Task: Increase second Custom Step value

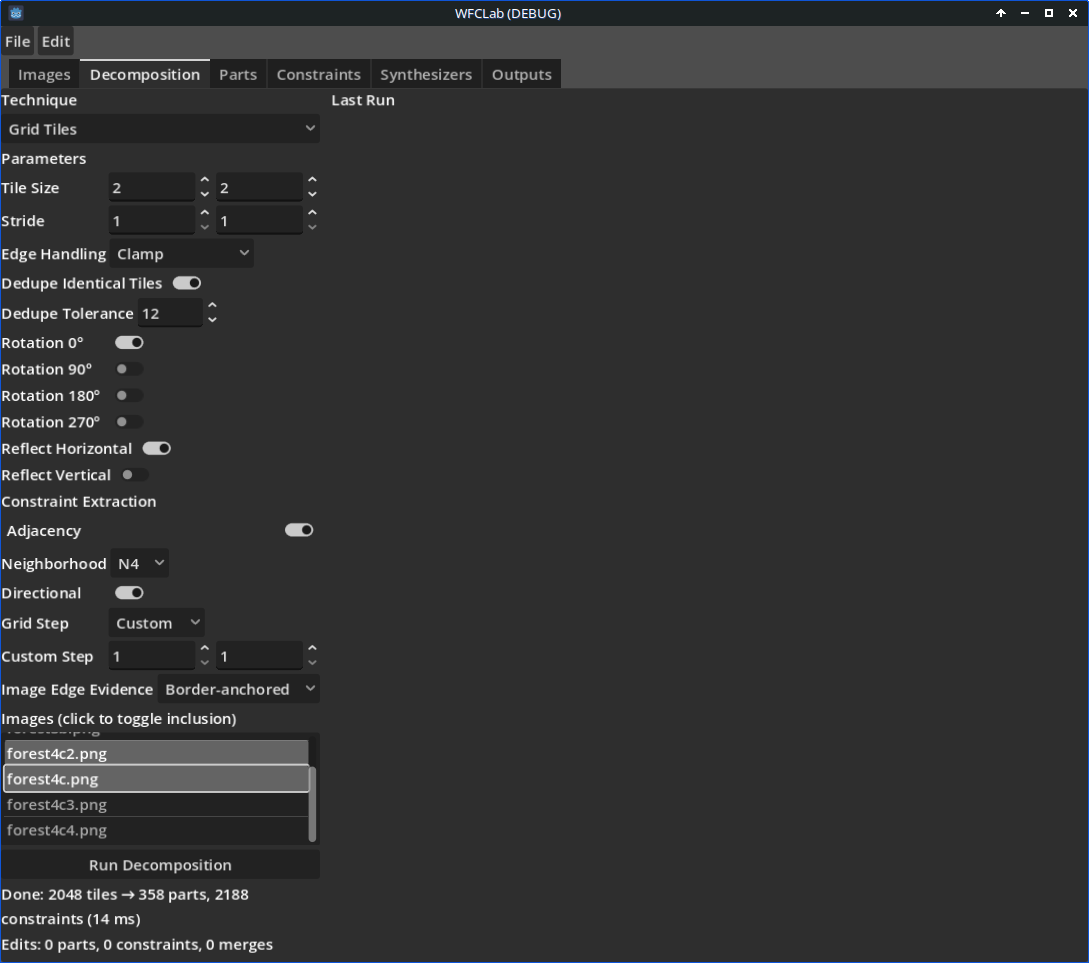Action: coord(313,648)
